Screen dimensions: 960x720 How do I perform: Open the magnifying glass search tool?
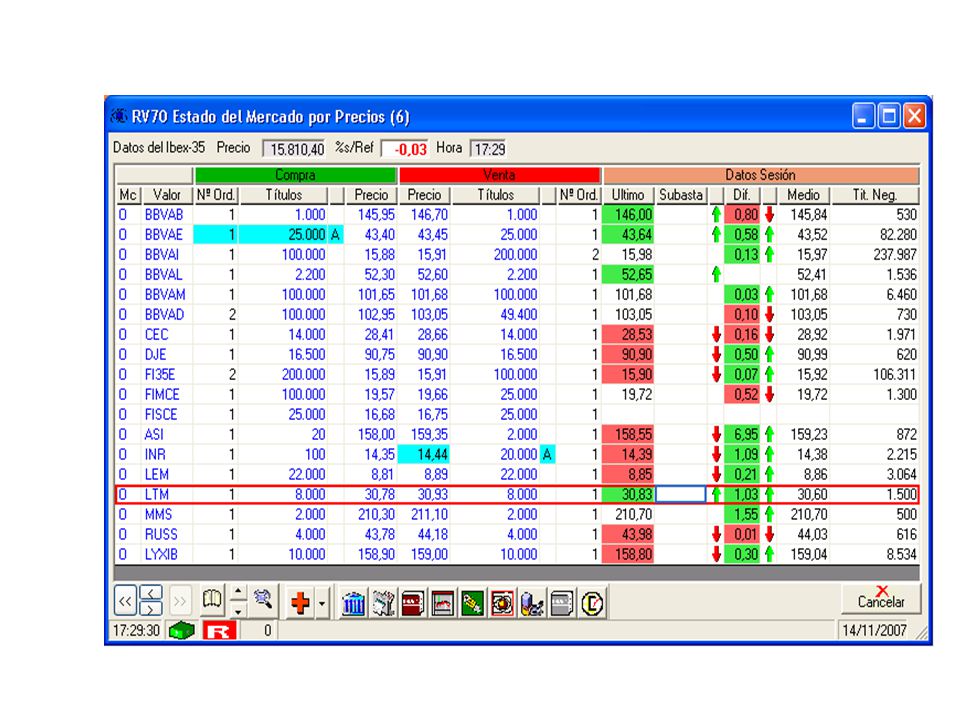264,599
